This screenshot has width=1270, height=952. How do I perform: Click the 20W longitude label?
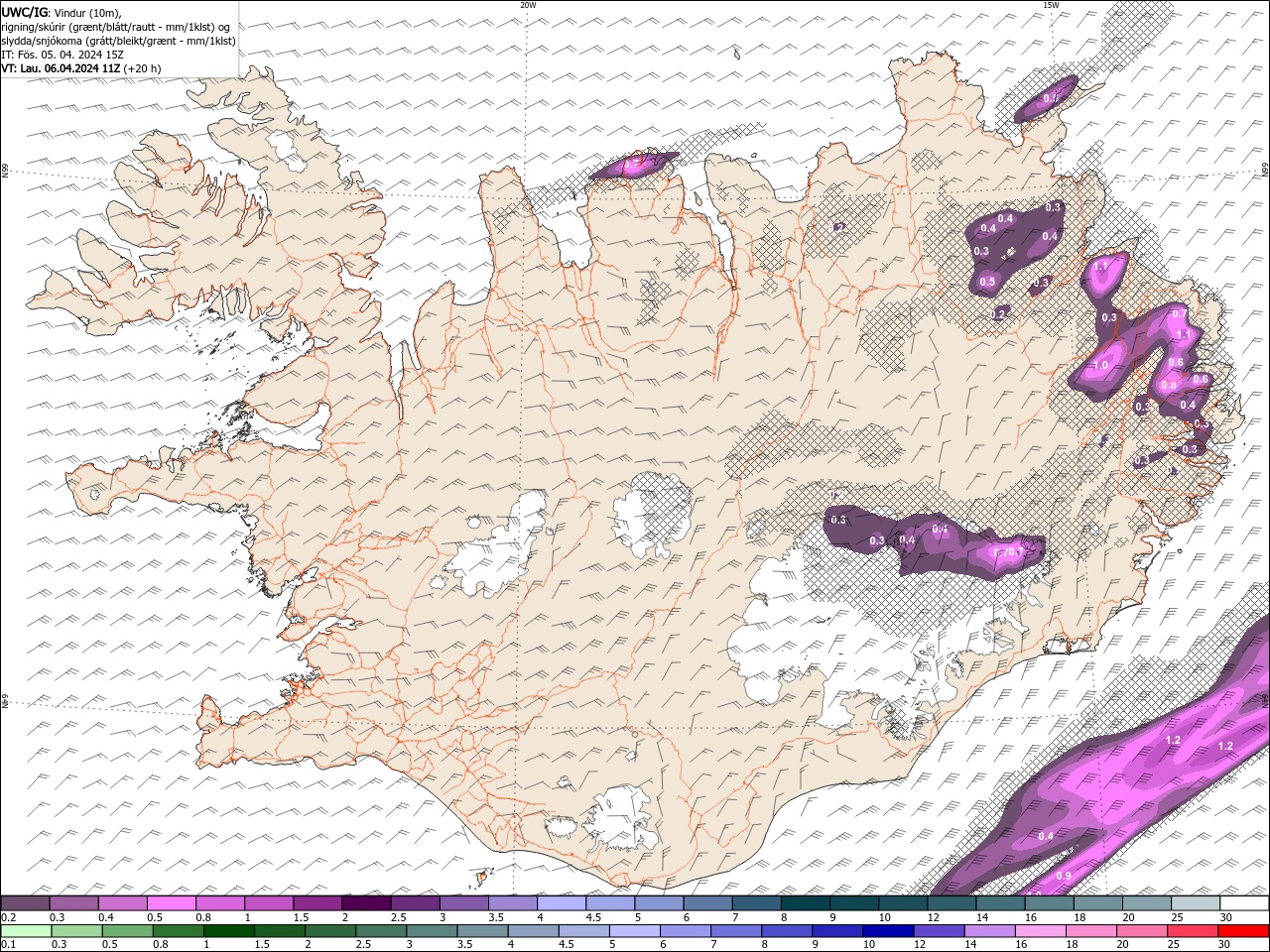coord(528,5)
